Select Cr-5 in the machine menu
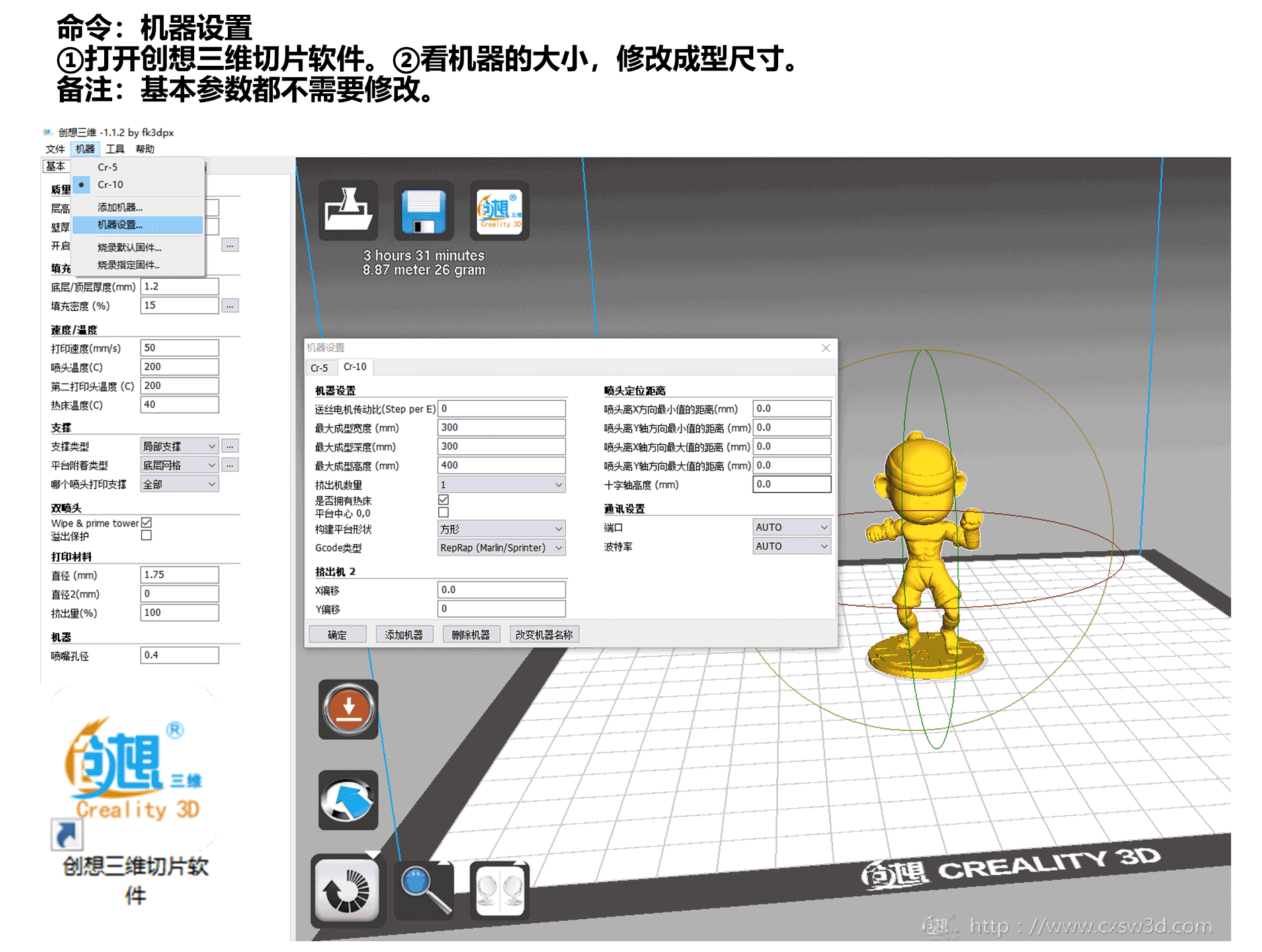 tap(138, 167)
